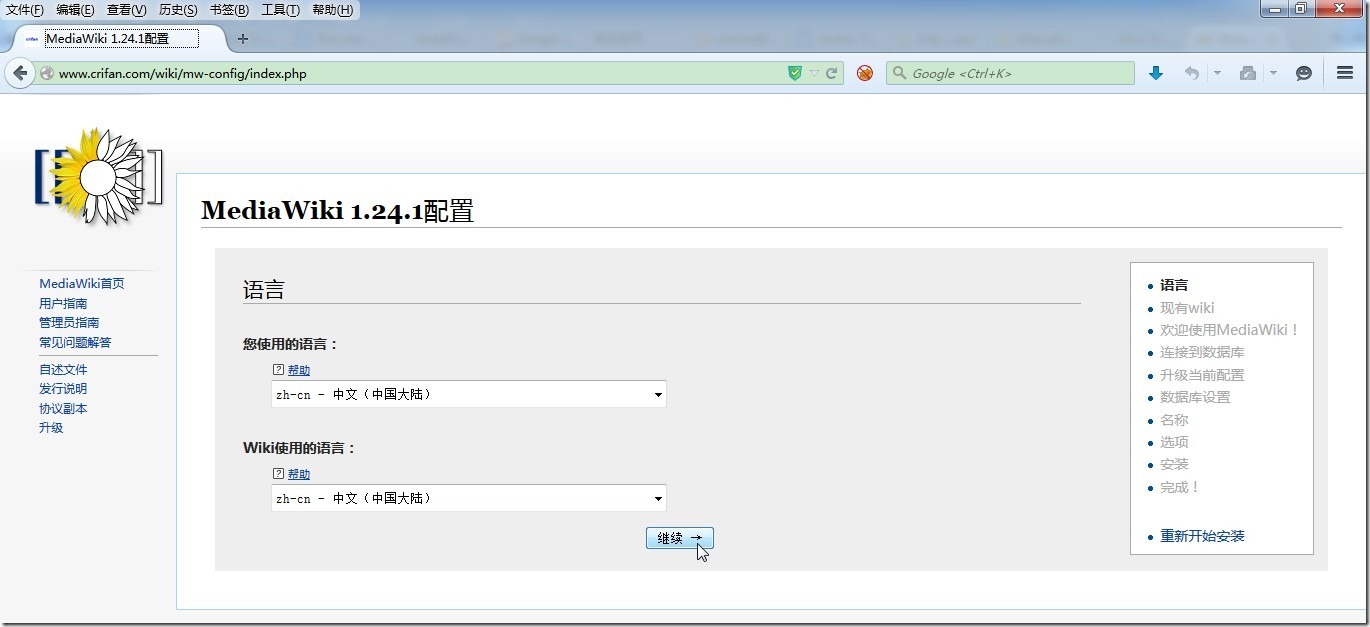Click 帮助 link under 您使用的语言
Screen dimensions: 1370x627
(x=299, y=370)
